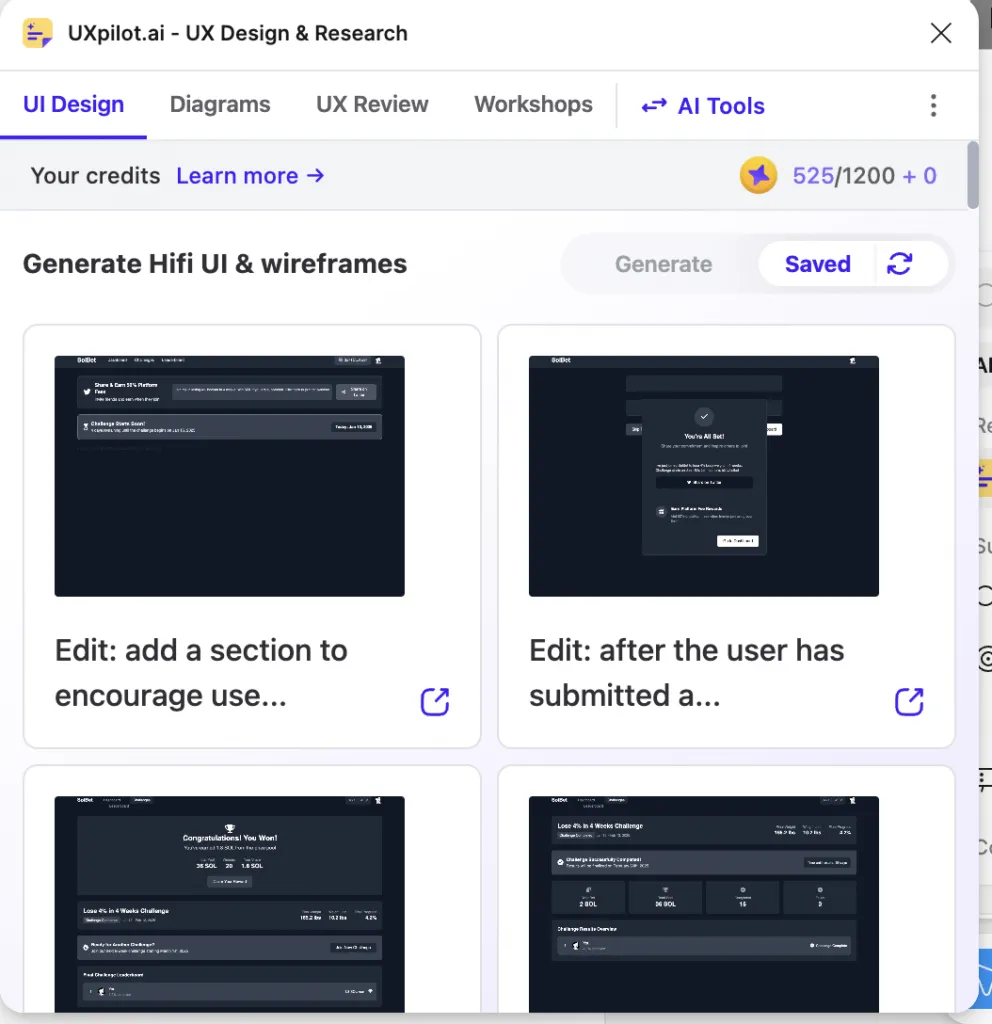Screen dimensions: 992x1024
Task: Select the Saved toggle option
Action: pos(817,264)
